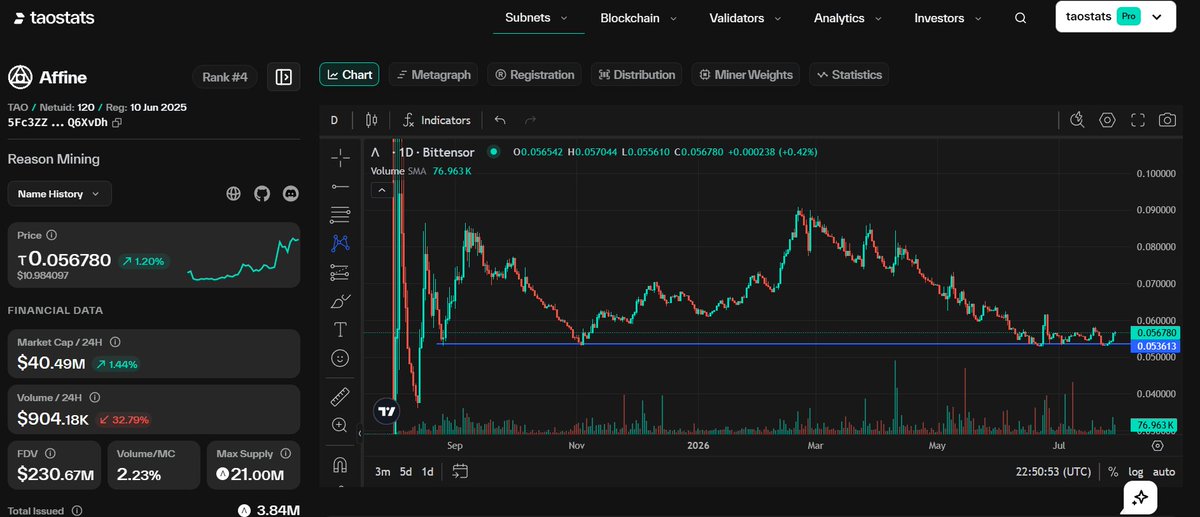
Task: Expand the Investors menu
Action: tap(947, 18)
